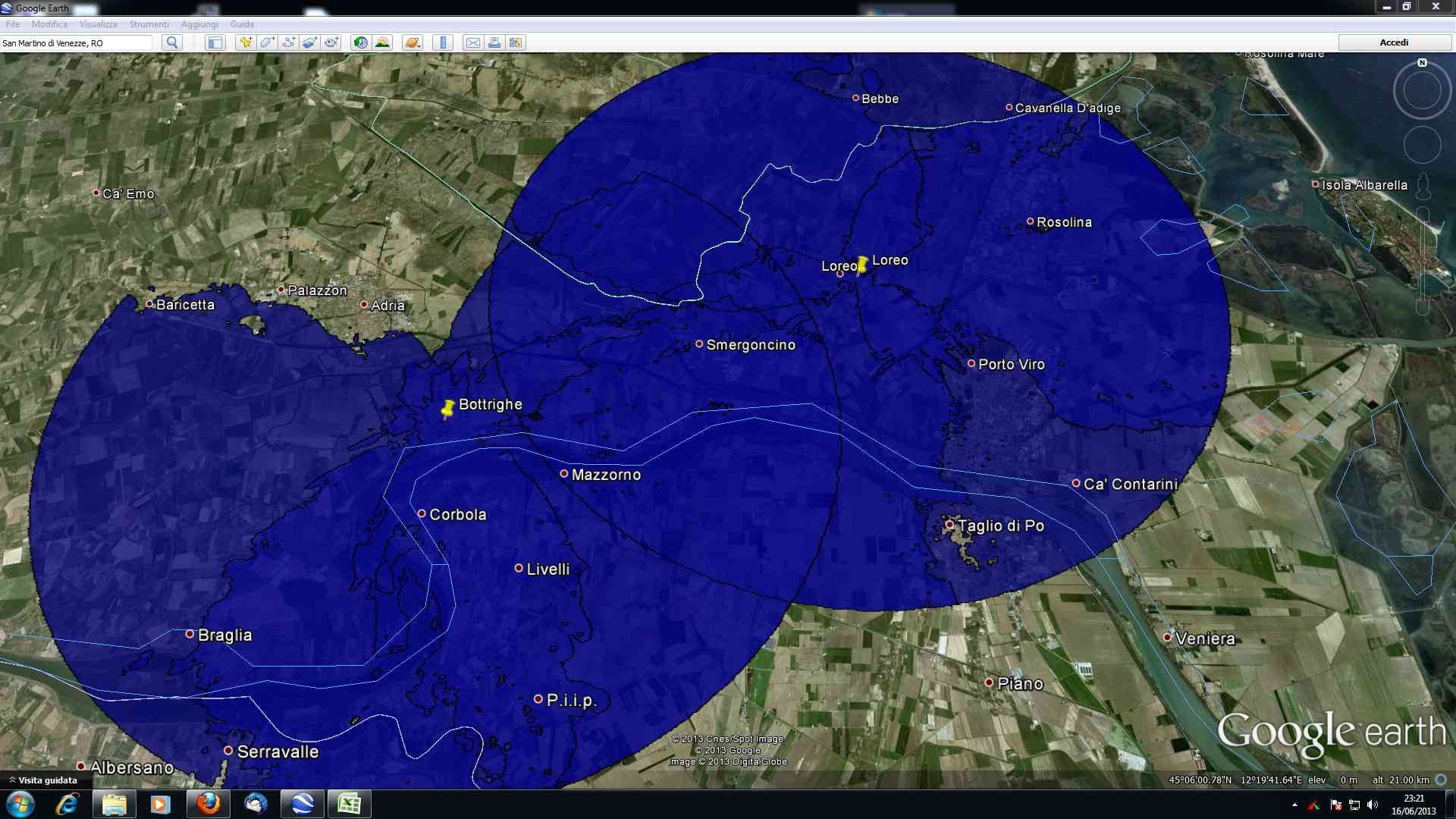Select the ruler measurement tool
The height and width of the screenshot is (819, 1456).
(443, 42)
